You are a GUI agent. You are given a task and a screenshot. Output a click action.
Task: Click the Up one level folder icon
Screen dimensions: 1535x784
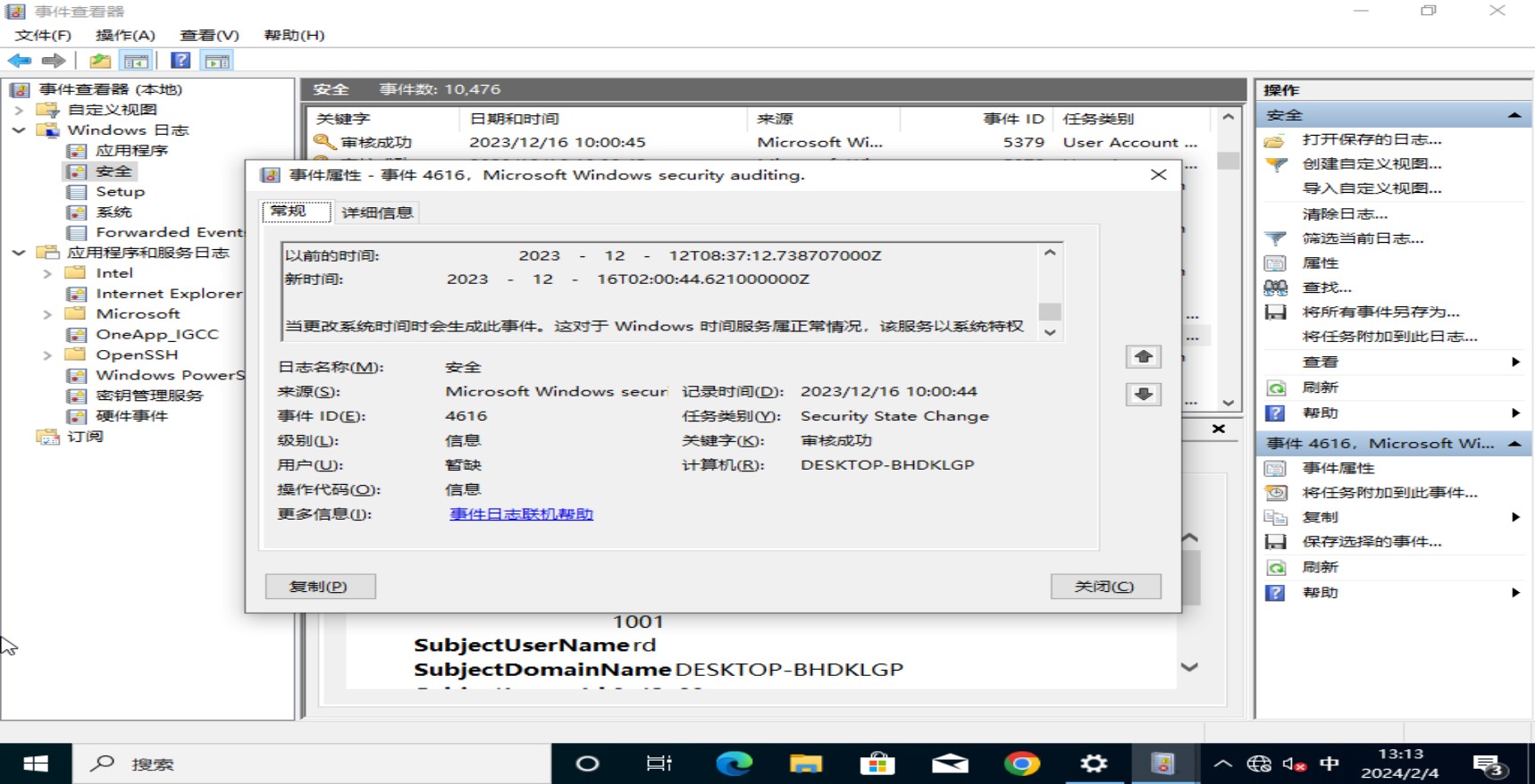click(100, 61)
